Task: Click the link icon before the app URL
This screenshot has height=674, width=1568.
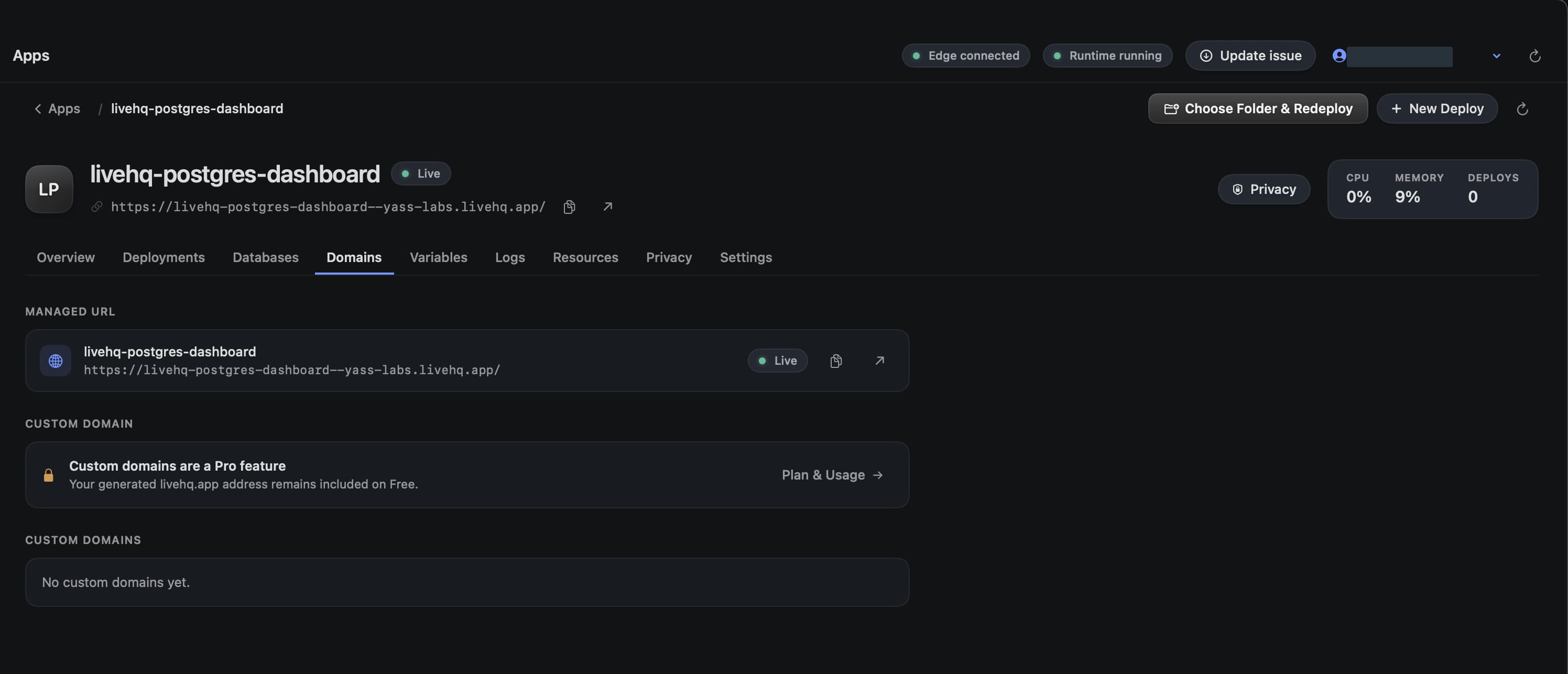Action: 97,207
